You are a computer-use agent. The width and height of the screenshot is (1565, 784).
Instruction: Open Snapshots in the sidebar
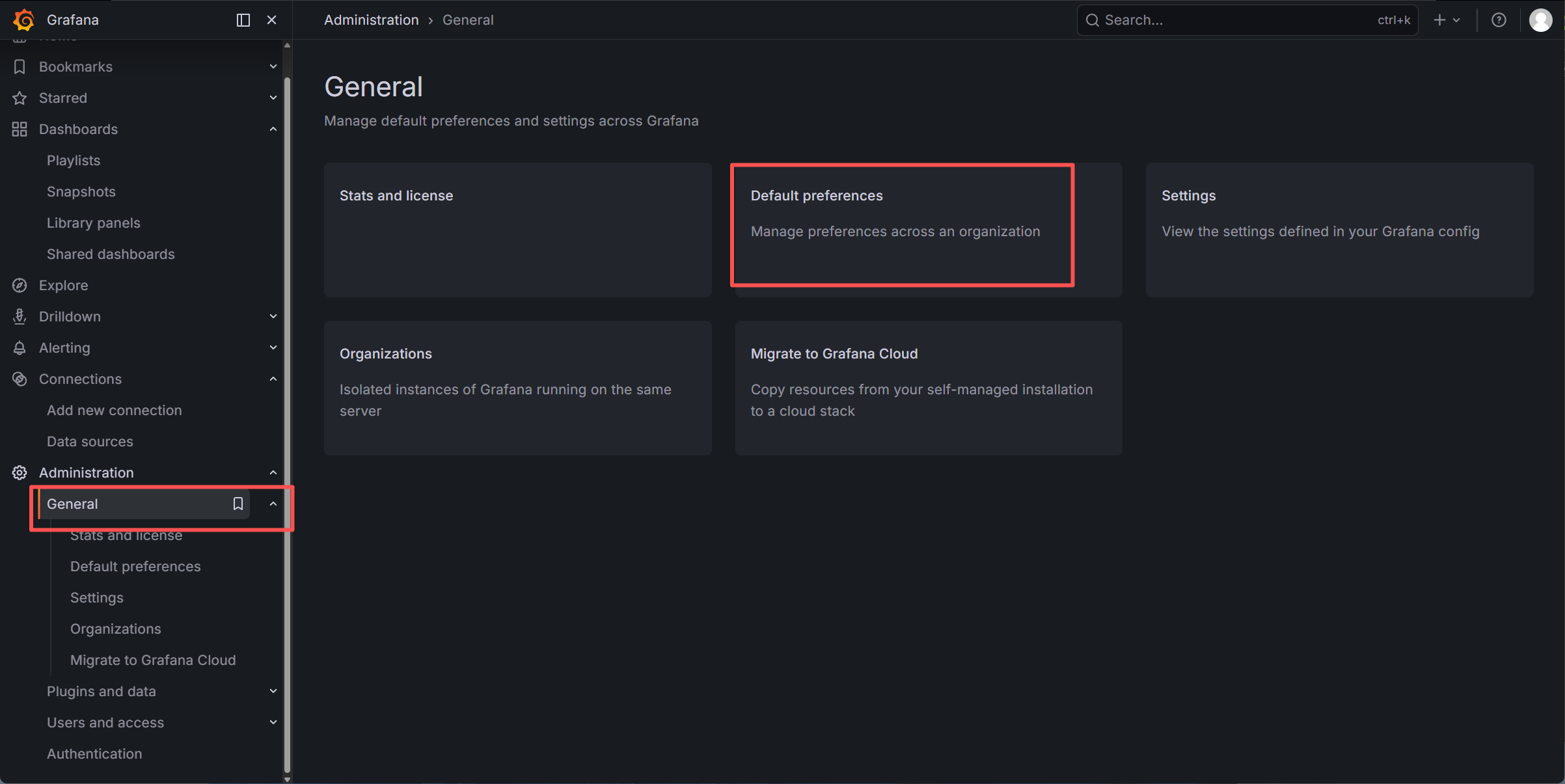pos(81,192)
